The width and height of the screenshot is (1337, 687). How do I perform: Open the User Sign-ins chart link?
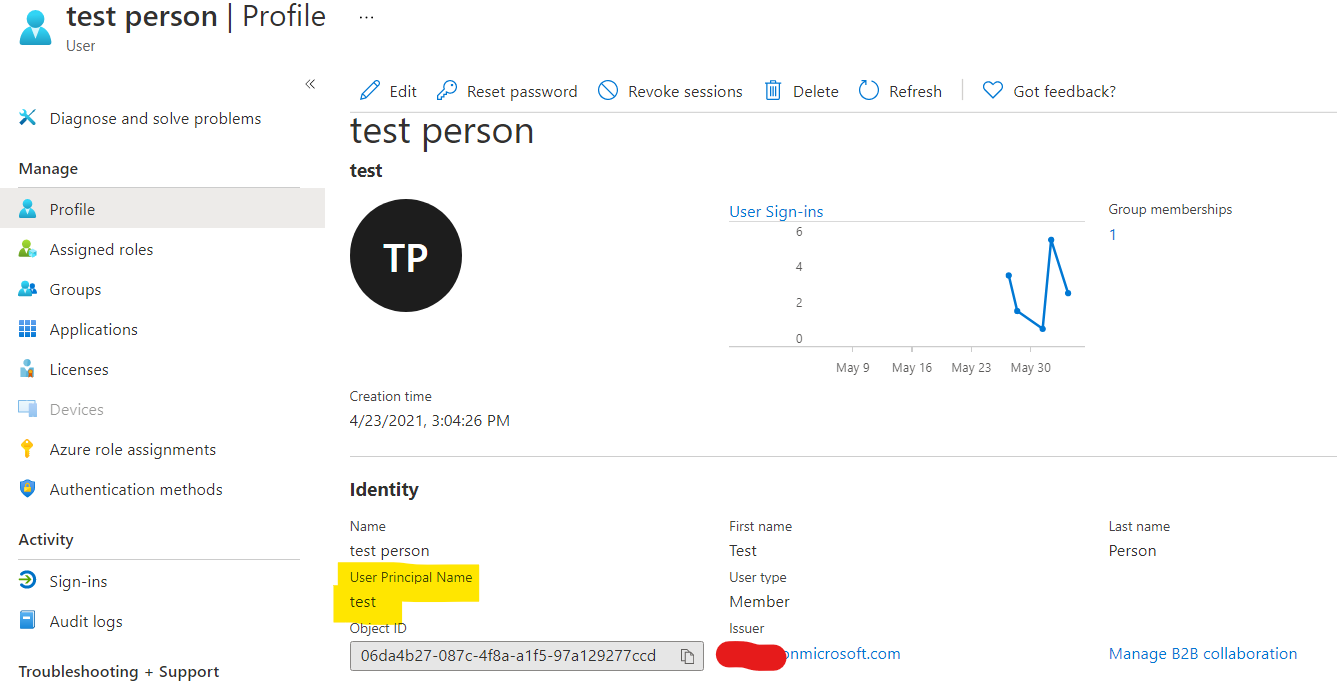tap(776, 211)
